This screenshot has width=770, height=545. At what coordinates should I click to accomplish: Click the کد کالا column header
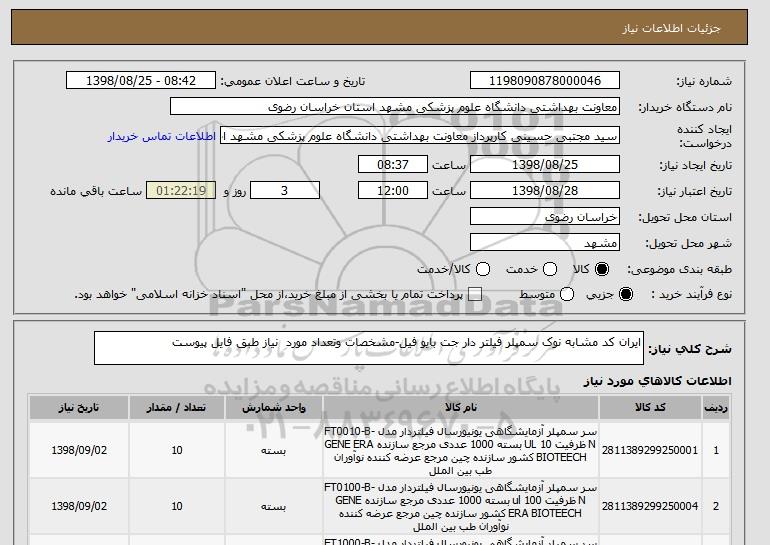pyautogui.click(x=650, y=408)
